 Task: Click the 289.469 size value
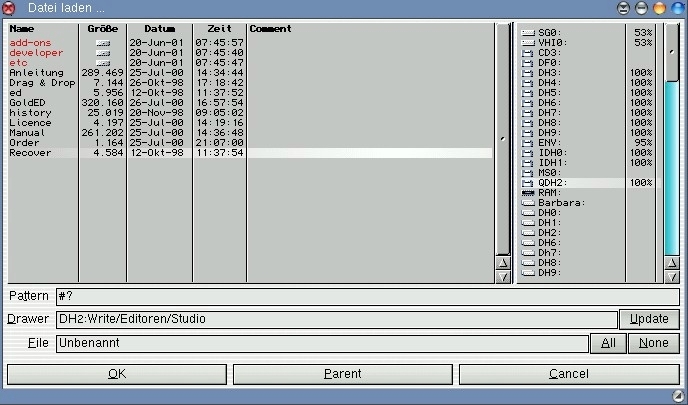click(x=103, y=73)
